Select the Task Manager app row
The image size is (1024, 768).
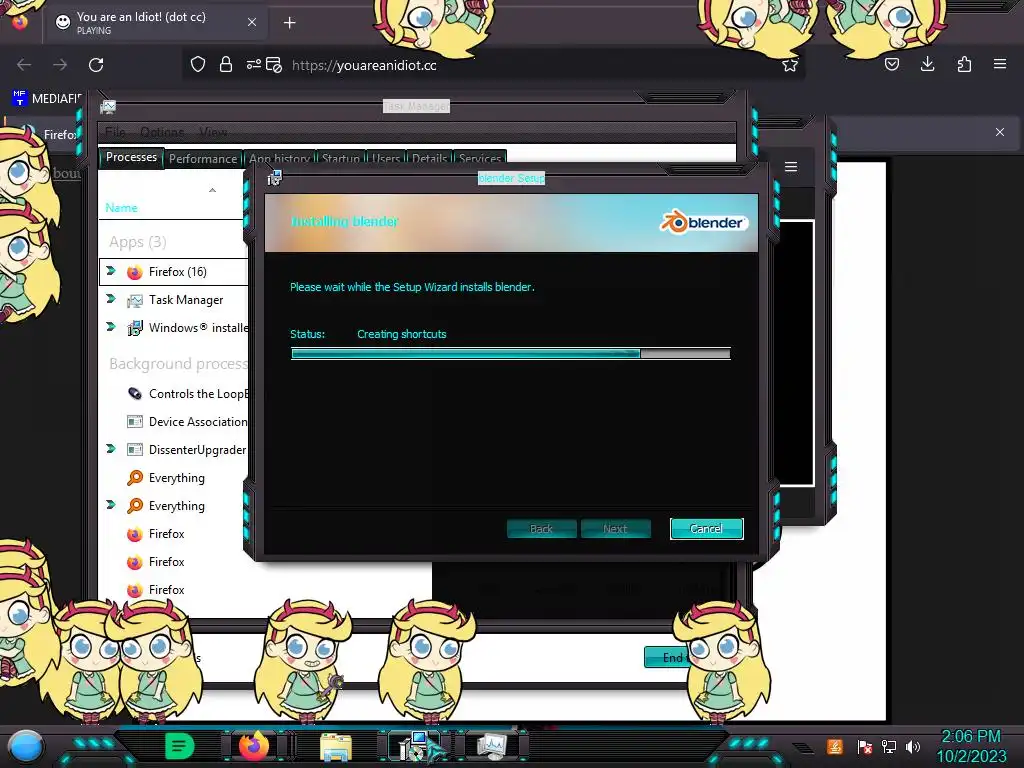click(x=174, y=300)
